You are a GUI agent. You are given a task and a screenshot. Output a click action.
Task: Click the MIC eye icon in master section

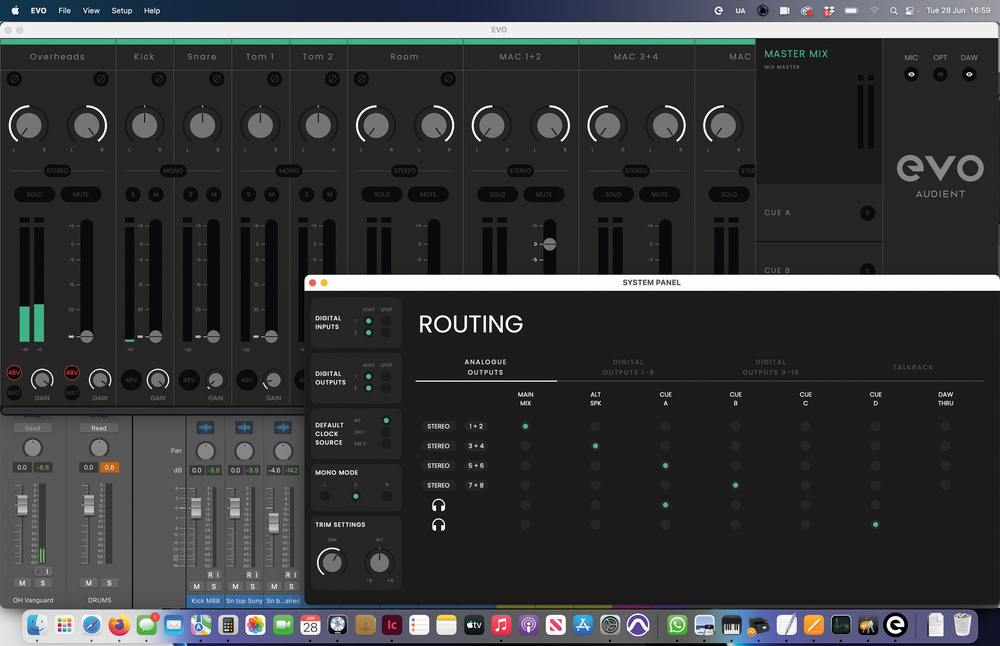pos(911,75)
